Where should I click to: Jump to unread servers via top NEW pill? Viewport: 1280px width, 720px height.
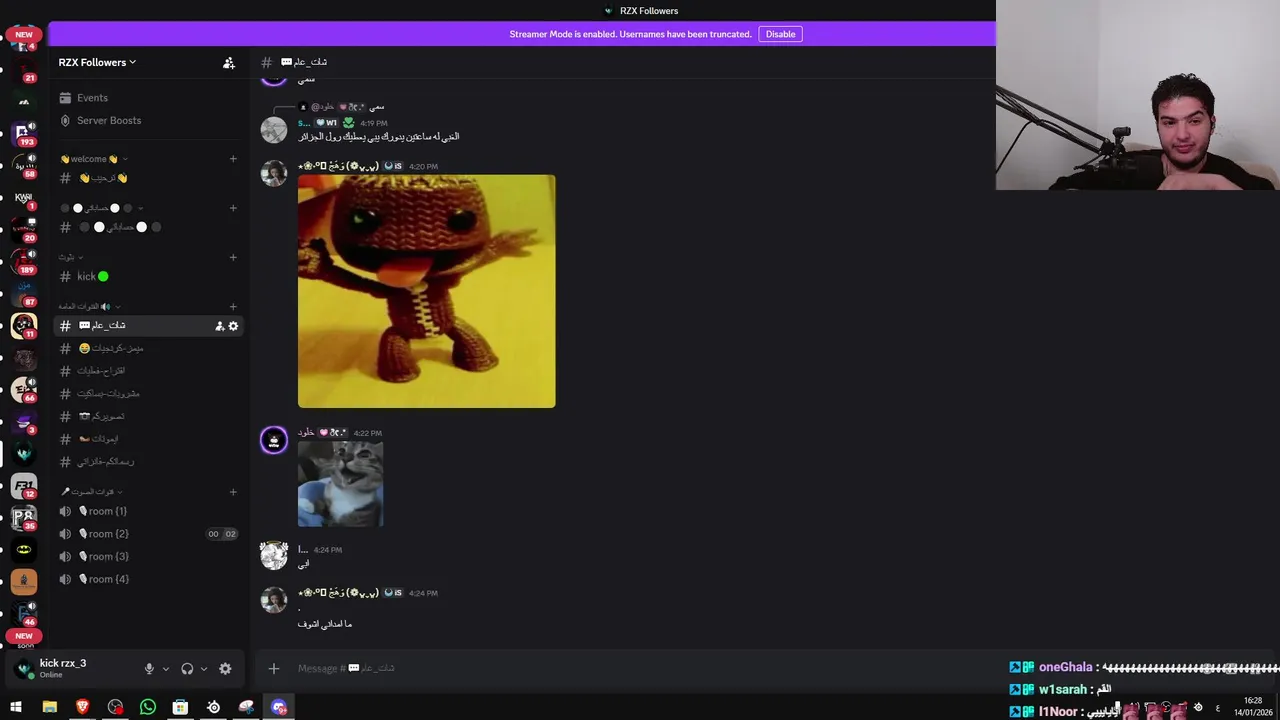point(24,34)
